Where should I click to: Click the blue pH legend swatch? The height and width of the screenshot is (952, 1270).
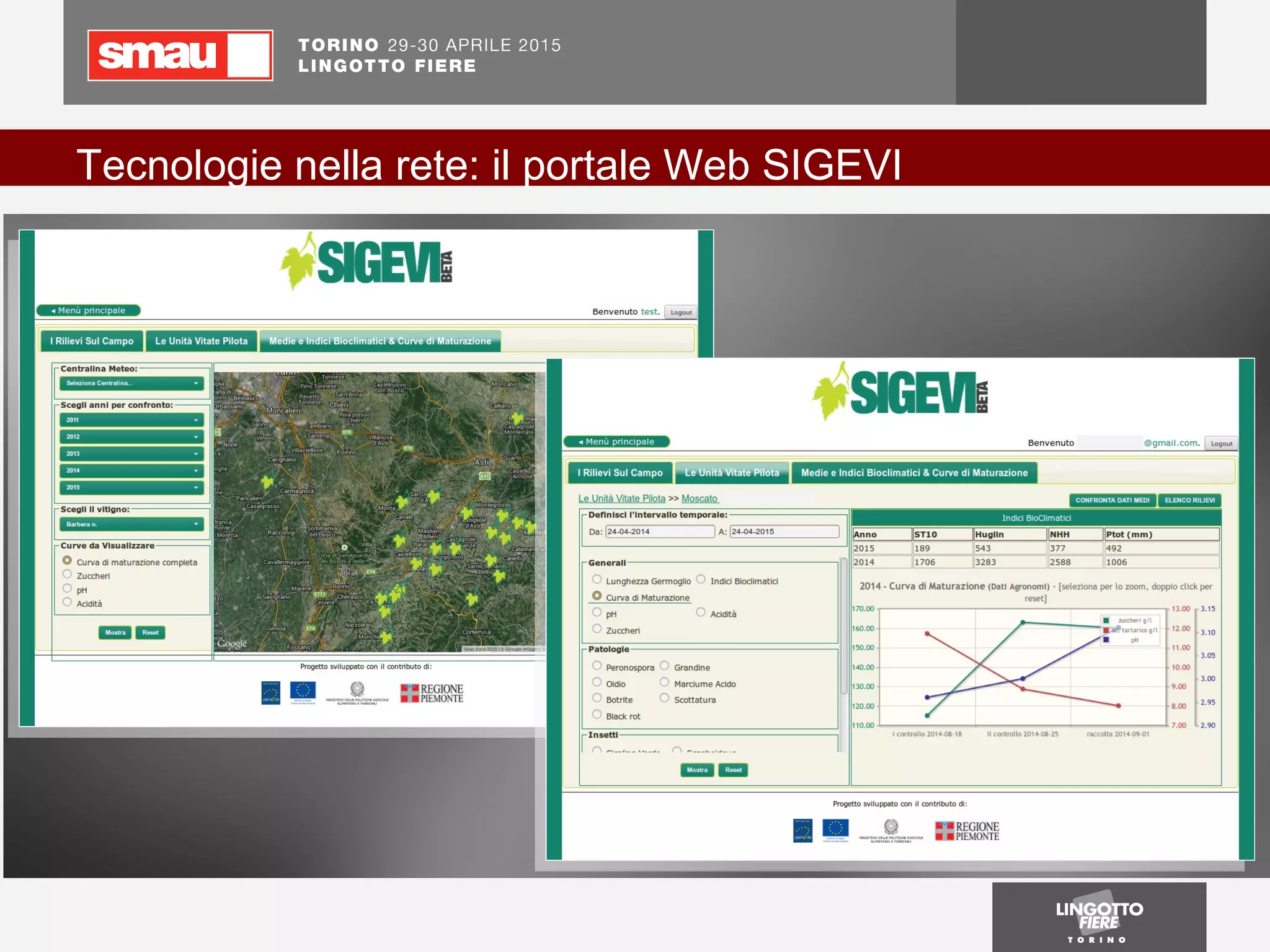pyautogui.click(x=1106, y=640)
